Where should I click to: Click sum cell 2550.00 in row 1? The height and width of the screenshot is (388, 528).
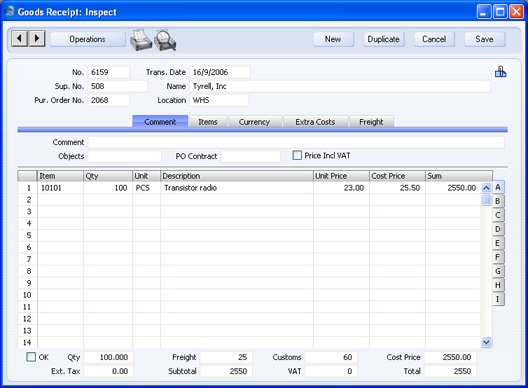pyautogui.click(x=453, y=188)
